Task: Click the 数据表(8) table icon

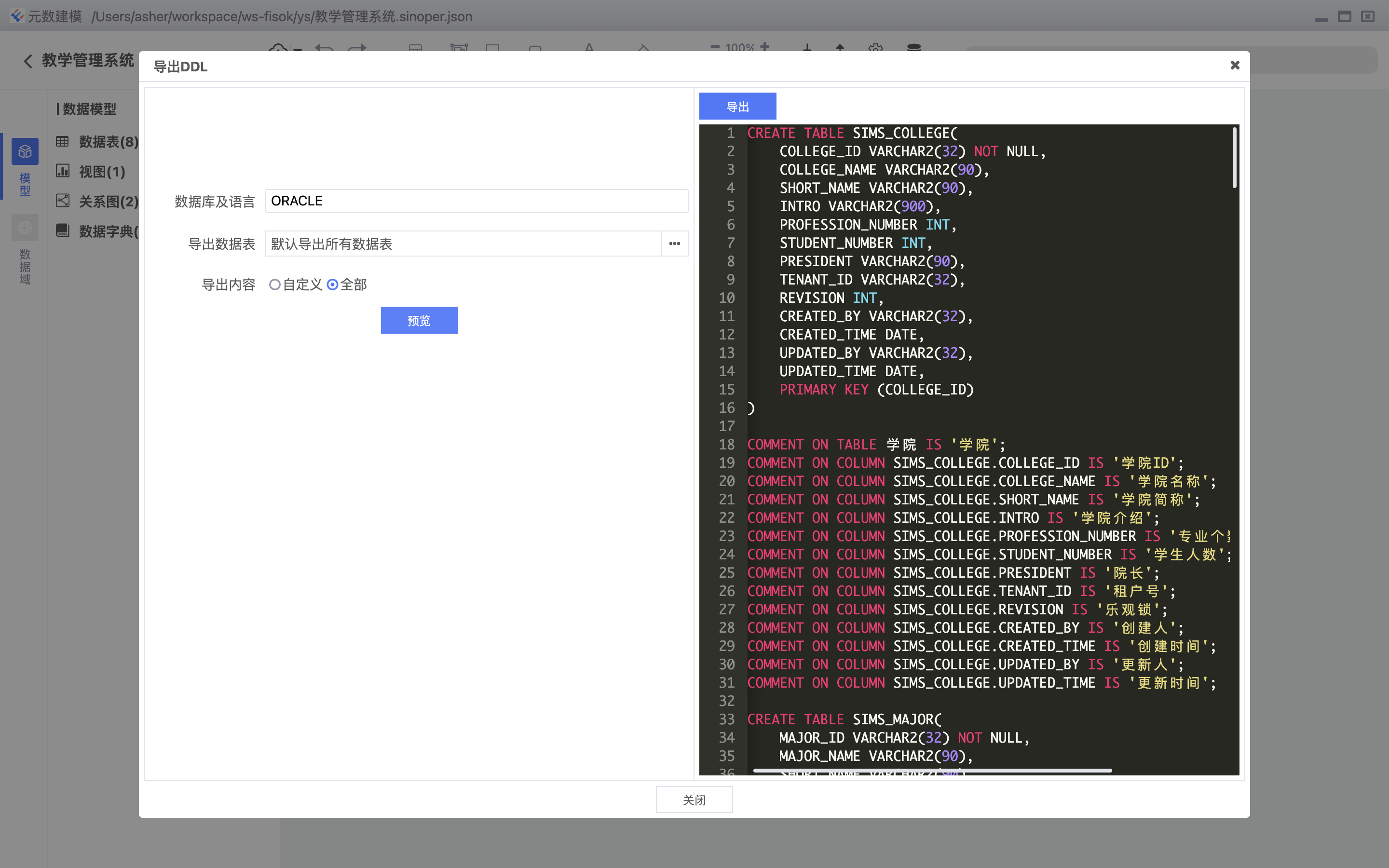Action: point(63,141)
